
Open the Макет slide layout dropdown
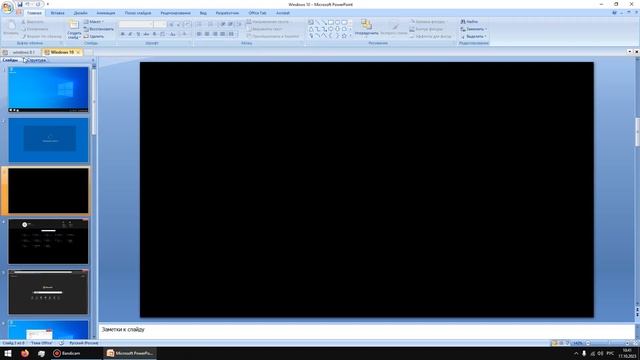pos(94,22)
